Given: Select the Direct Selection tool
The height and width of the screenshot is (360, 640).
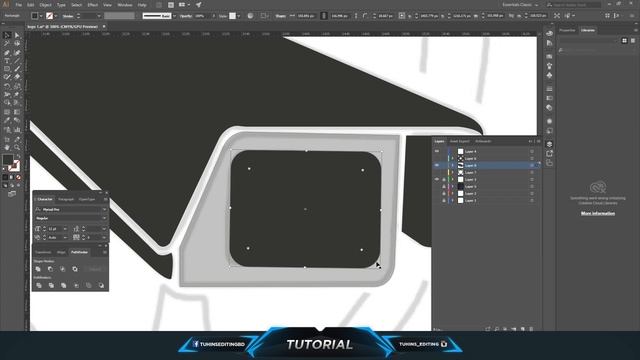Looking at the screenshot, I should pyautogui.click(x=17, y=36).
